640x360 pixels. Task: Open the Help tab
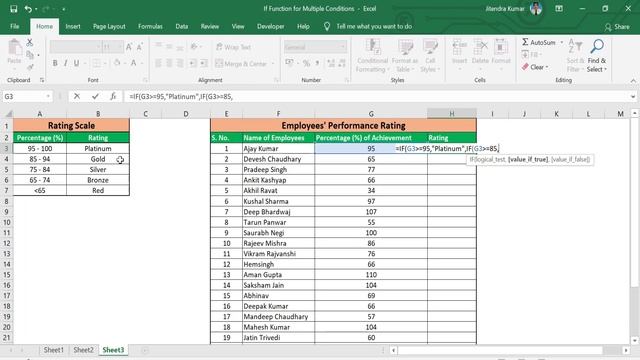coord(303,26)
